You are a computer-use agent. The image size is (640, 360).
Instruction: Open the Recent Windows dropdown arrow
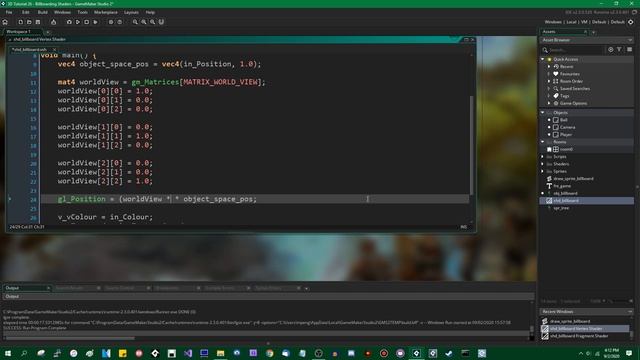630,311
